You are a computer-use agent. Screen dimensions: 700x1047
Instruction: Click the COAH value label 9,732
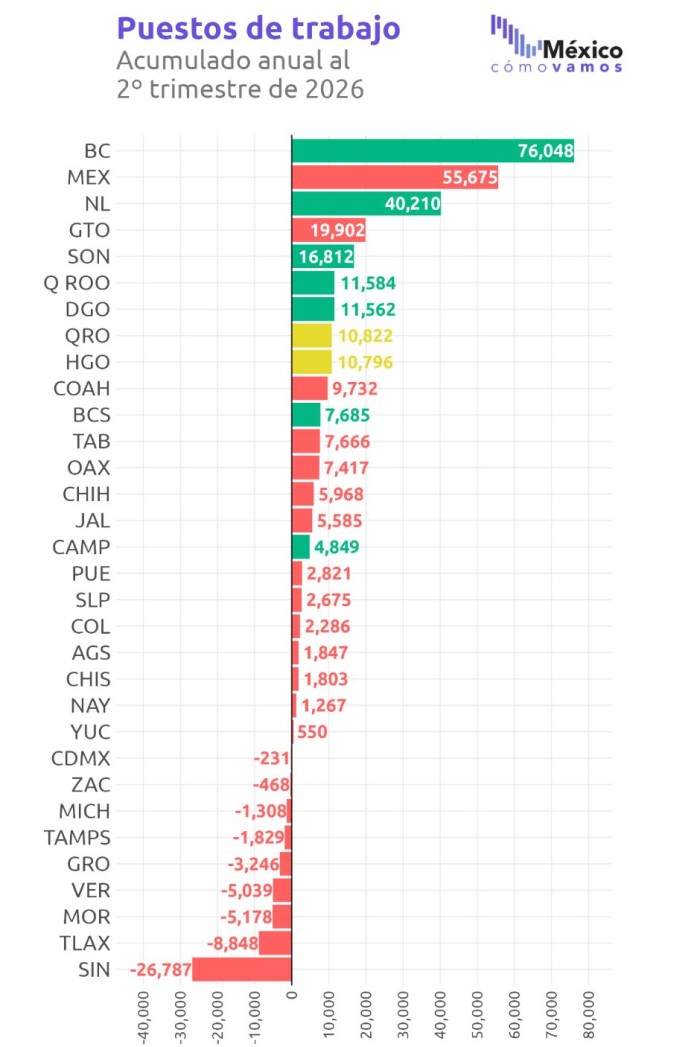(x=355, y=389)
